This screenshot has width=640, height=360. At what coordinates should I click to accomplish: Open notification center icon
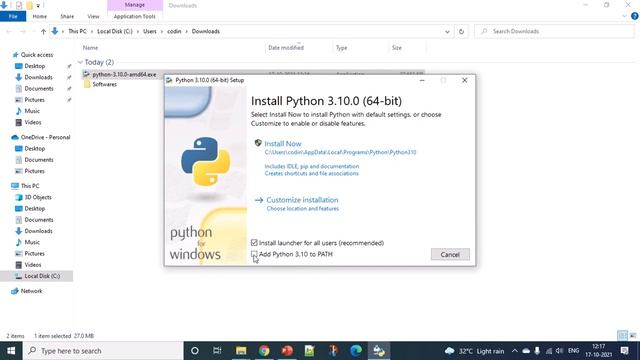[x=624, y=351]
